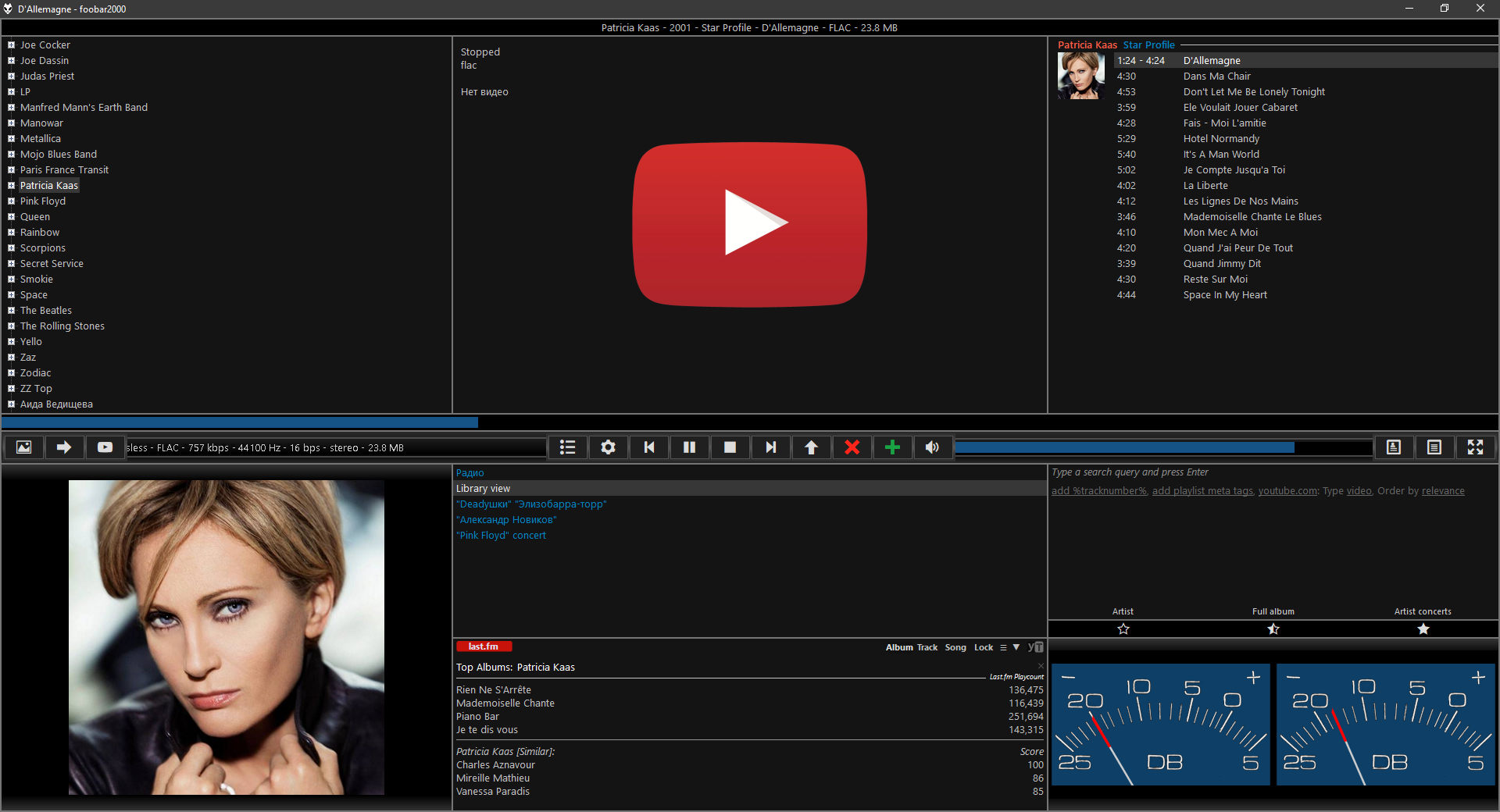Toggle the Artist star rating
Screen dimensions: 1500x812
click(x=1123, y=629)
